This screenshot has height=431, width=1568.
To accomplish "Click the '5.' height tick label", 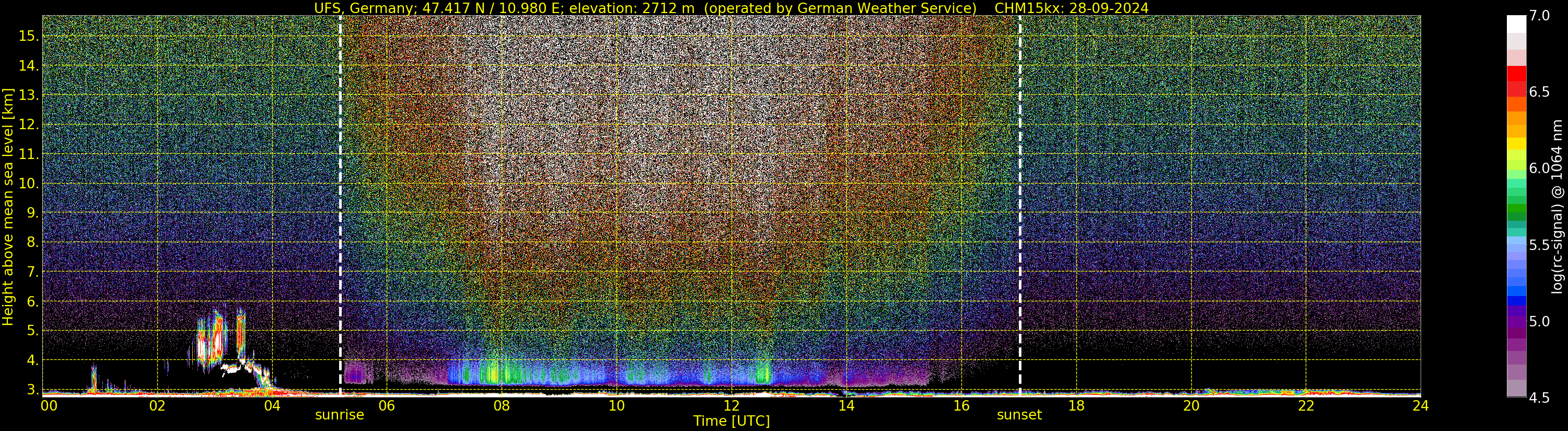I will pyautogui.click(x=33, y=331).
